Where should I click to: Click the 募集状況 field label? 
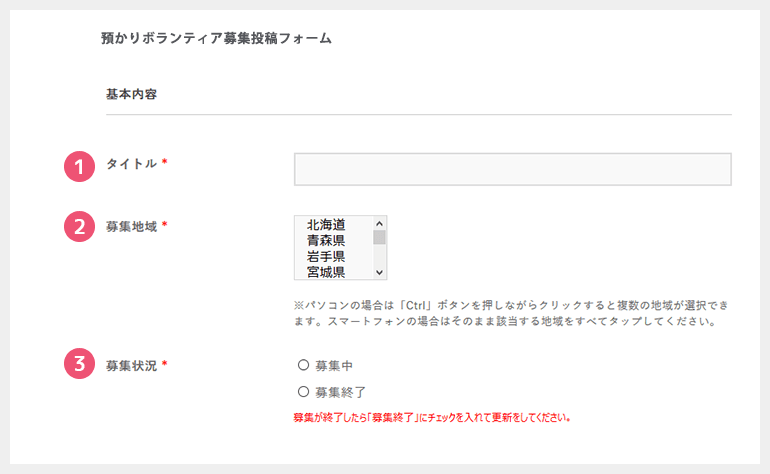131,365
